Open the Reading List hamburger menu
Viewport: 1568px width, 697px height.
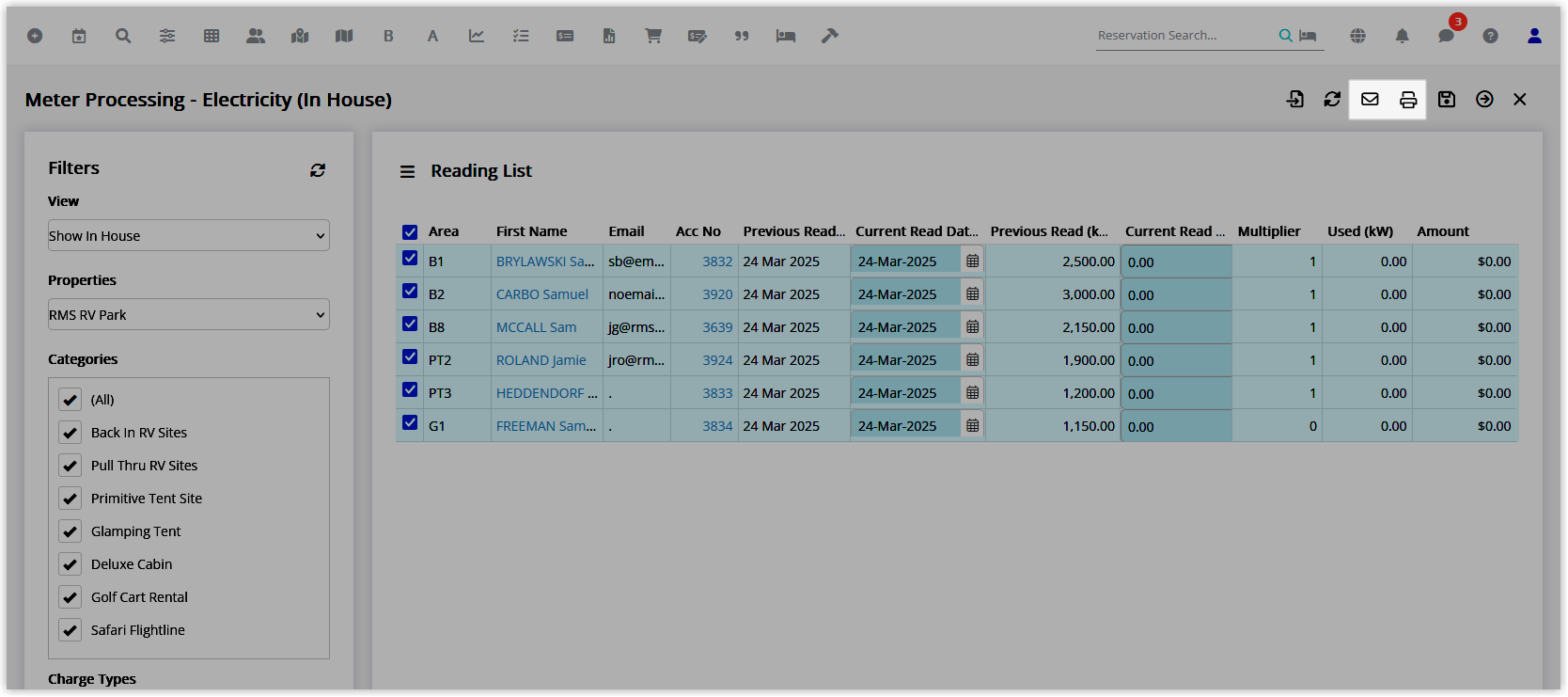coord(408,172)
